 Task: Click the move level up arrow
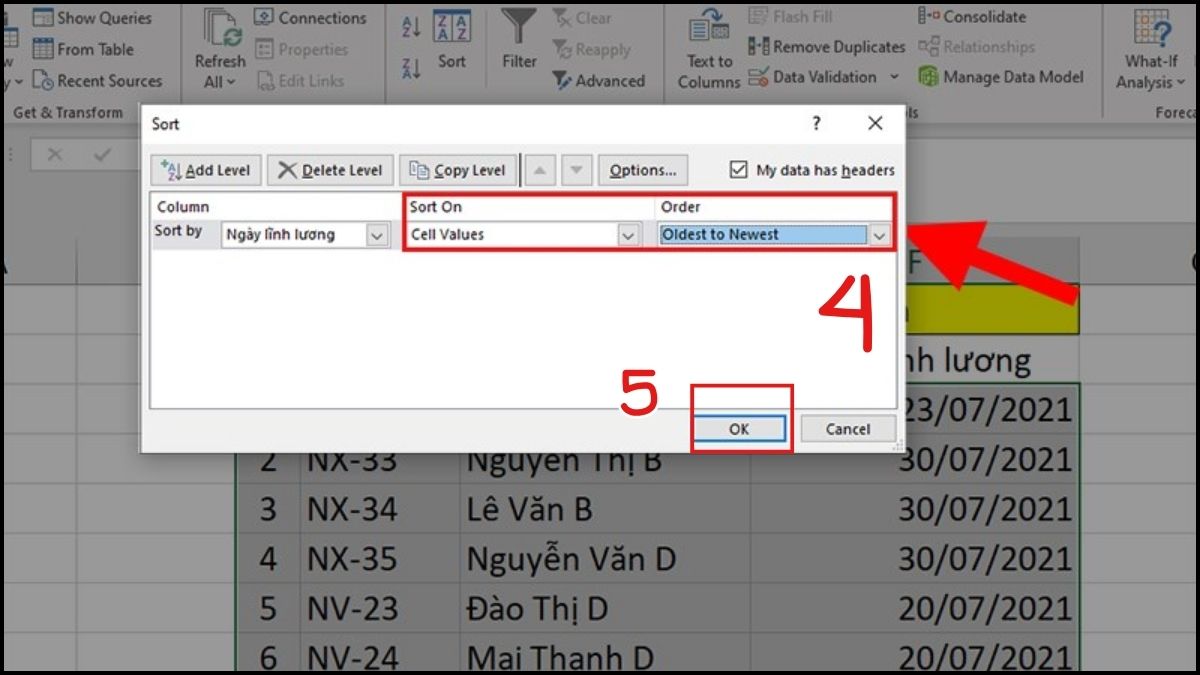coord(539,170)
